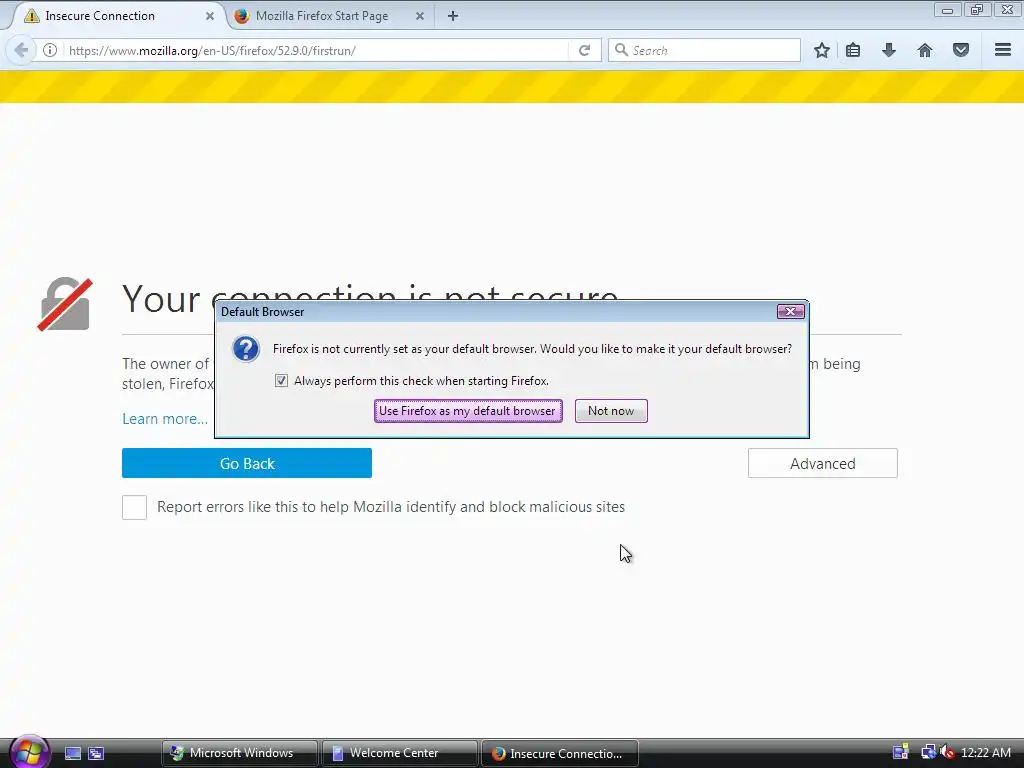Click the muted volume tray icon

pos(947,752)
